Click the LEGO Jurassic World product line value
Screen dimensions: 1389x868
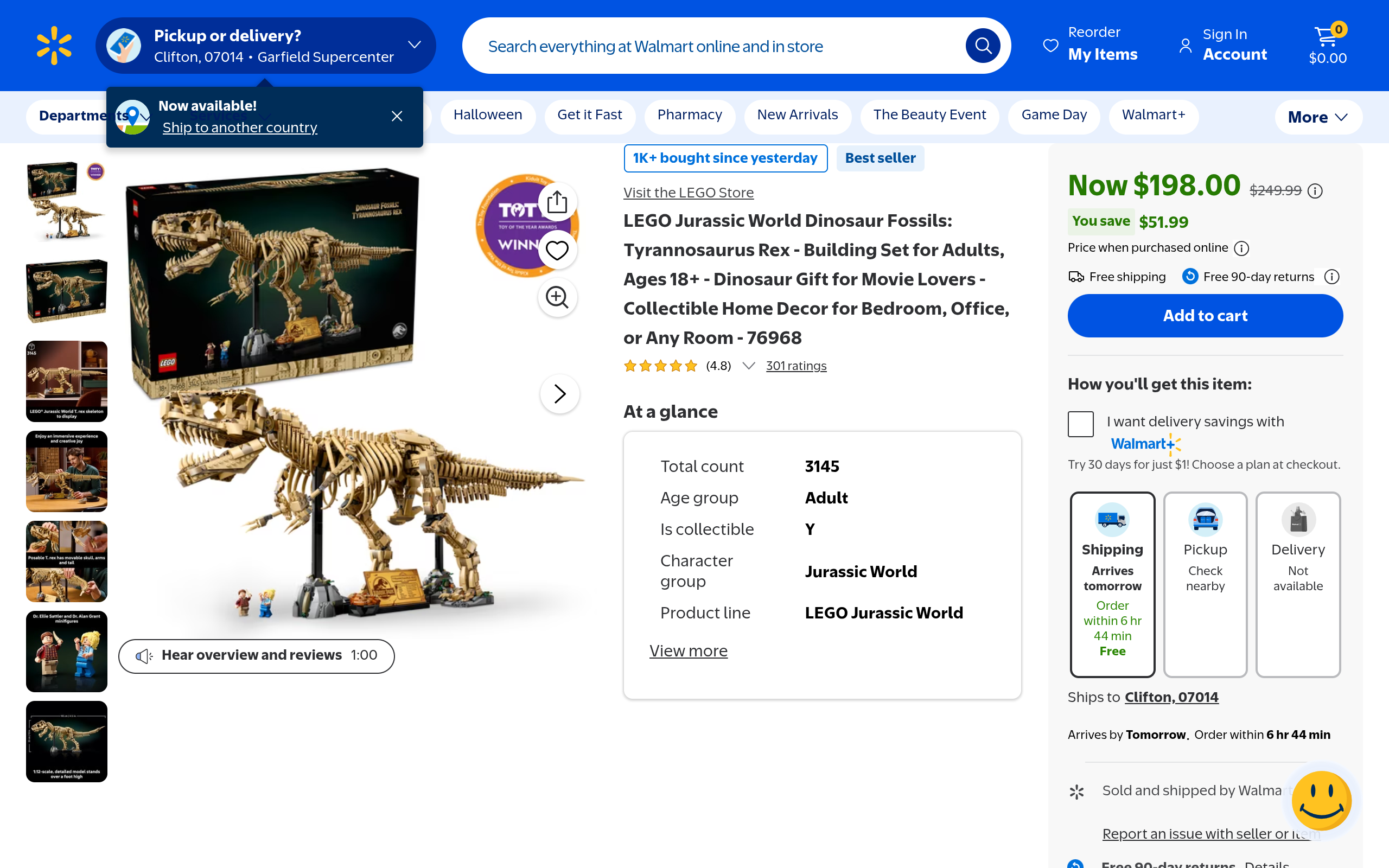[884, 612]
